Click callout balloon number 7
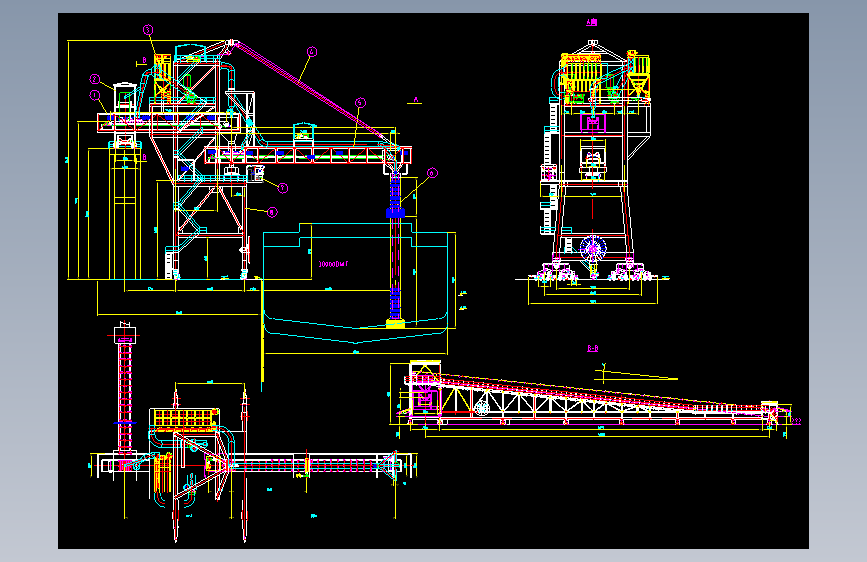 283,188
